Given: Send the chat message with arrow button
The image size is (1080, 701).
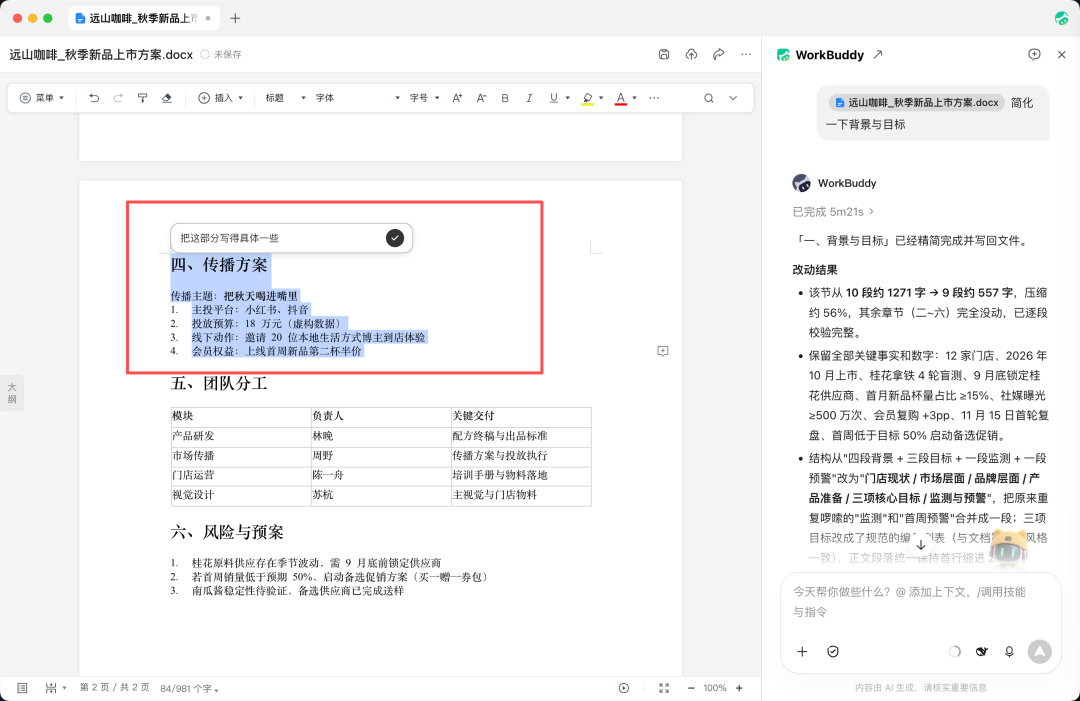Looking at the screenshot, I should pos(1039,651).
